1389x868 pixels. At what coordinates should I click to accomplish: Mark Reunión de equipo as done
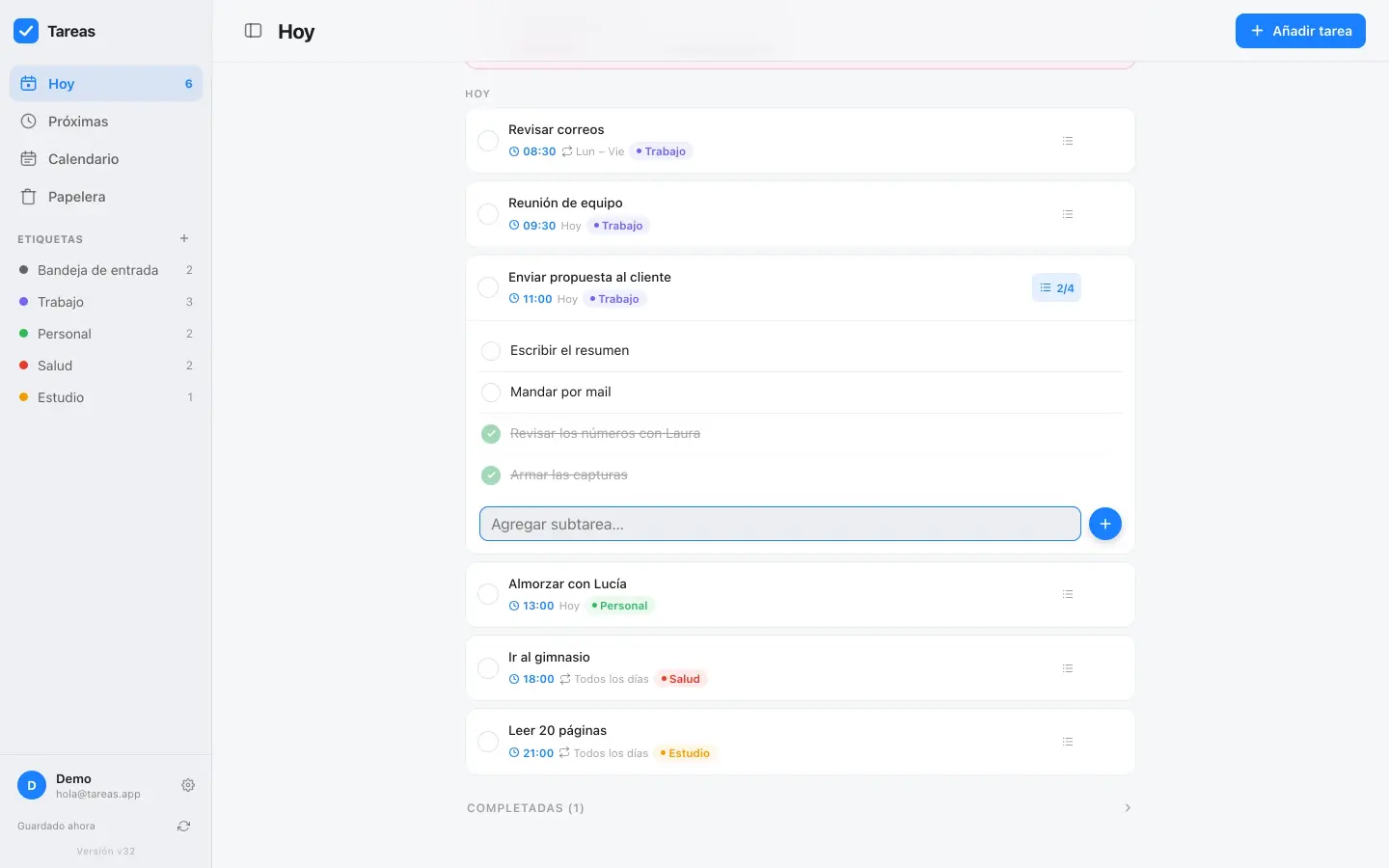(x=488, y=214)
